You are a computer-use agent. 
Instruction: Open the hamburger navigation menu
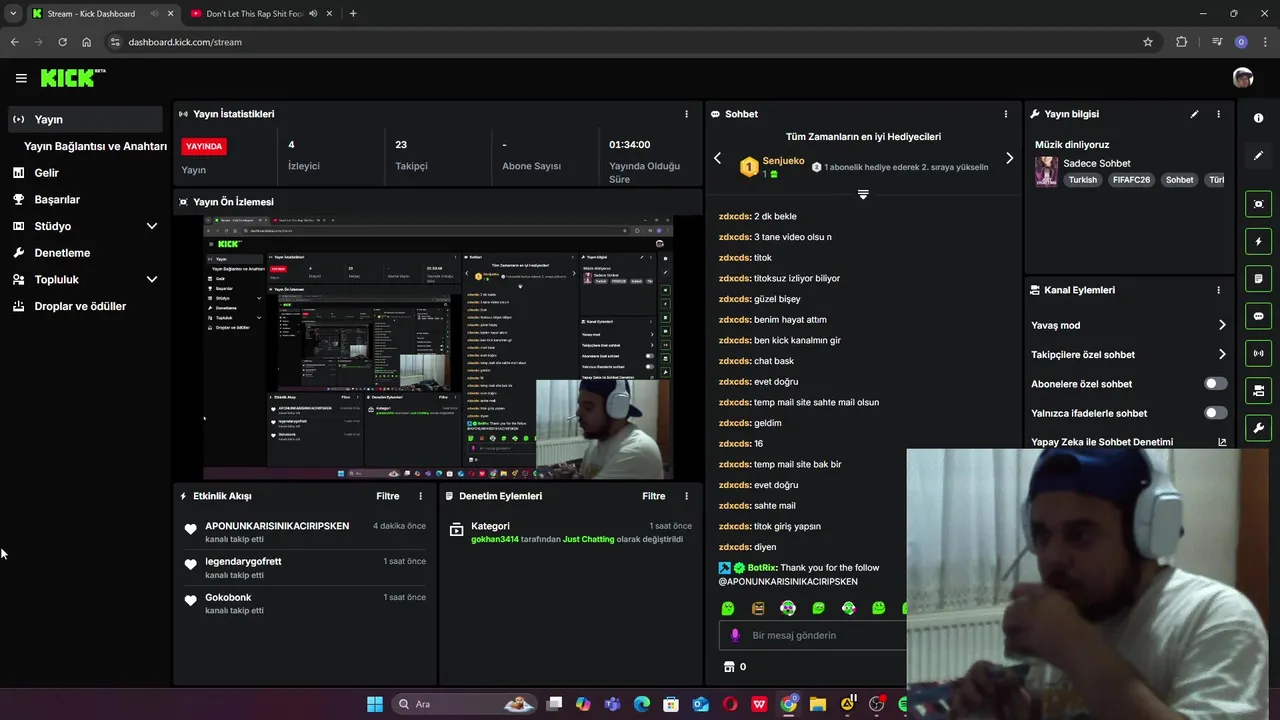pos(21,78)
